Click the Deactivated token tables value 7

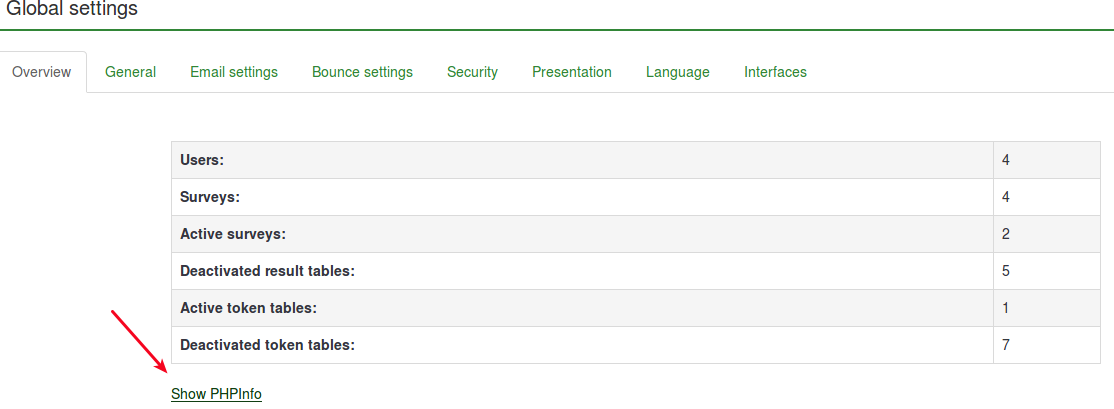(1006, 345)
